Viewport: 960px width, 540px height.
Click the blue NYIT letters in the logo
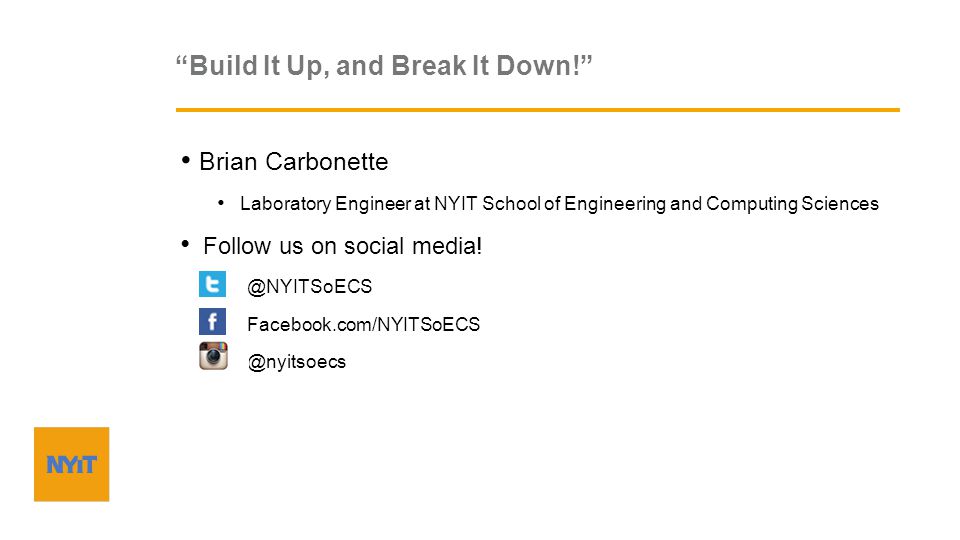72,465
